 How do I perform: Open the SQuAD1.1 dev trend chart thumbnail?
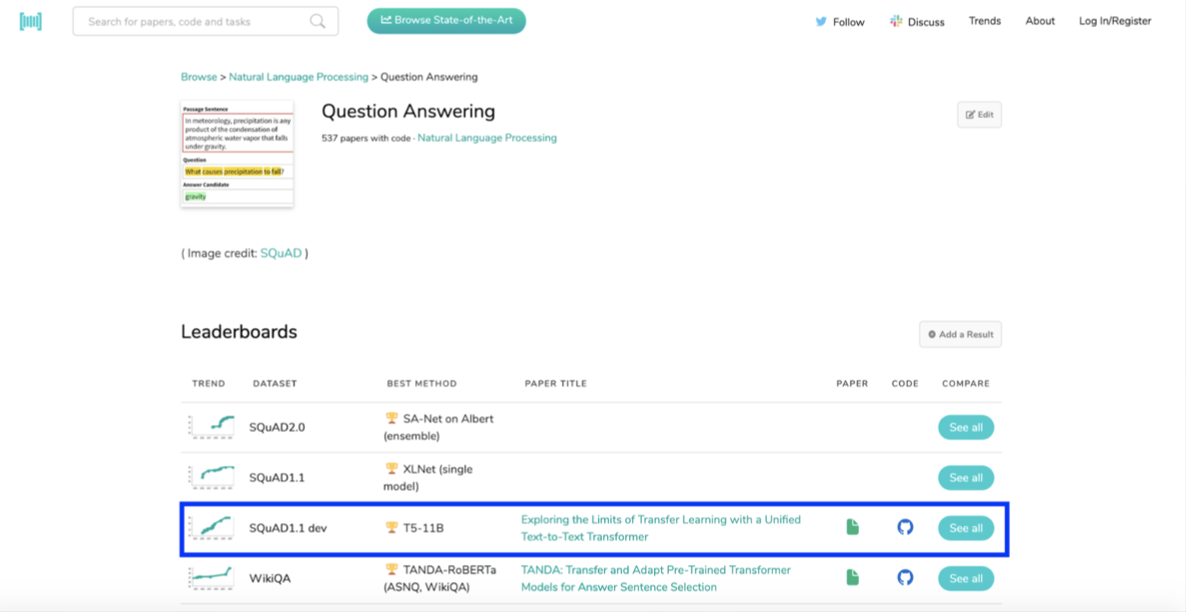(x=212, y=527)
